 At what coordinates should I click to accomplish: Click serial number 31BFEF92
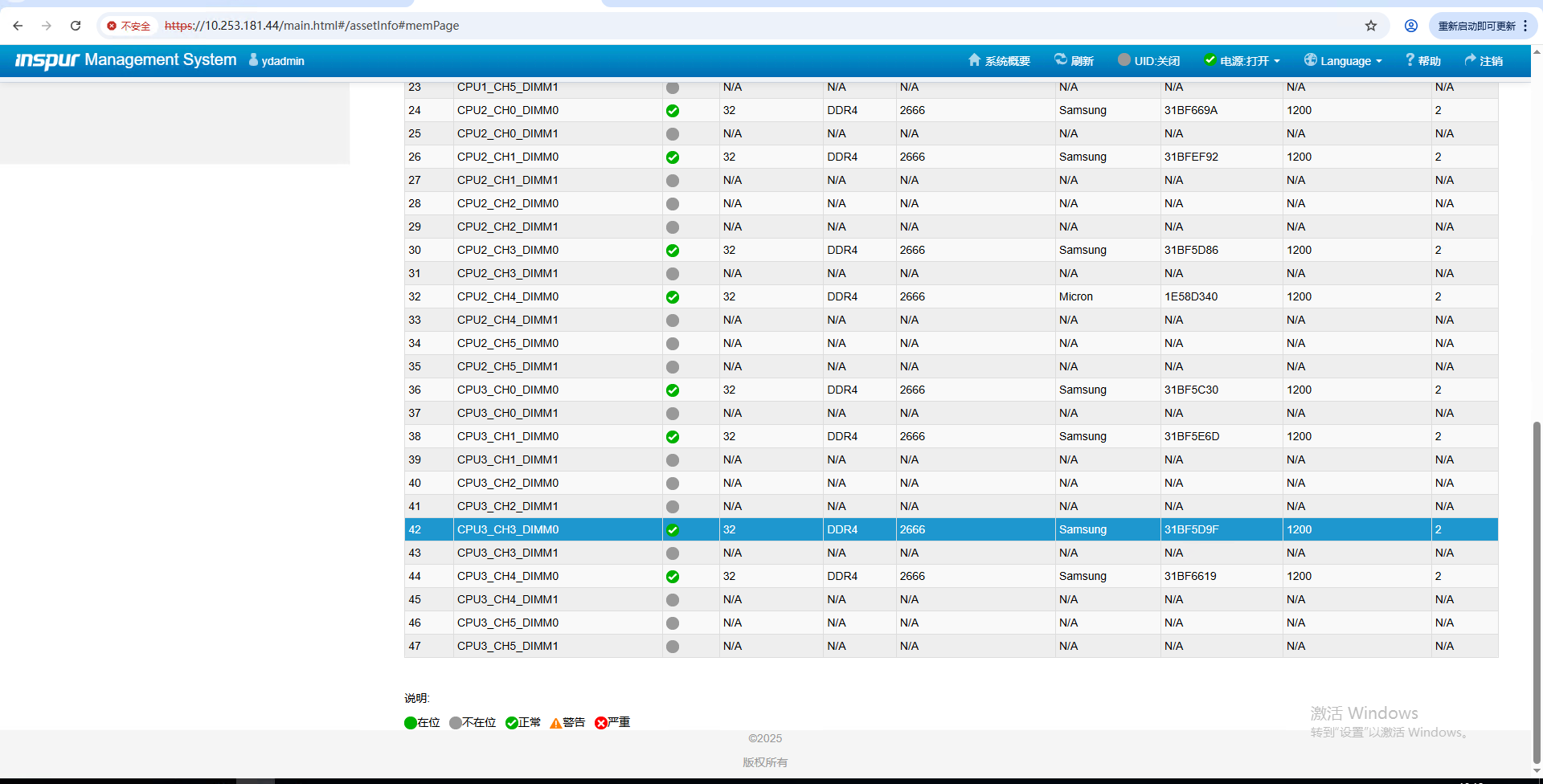1191,157
